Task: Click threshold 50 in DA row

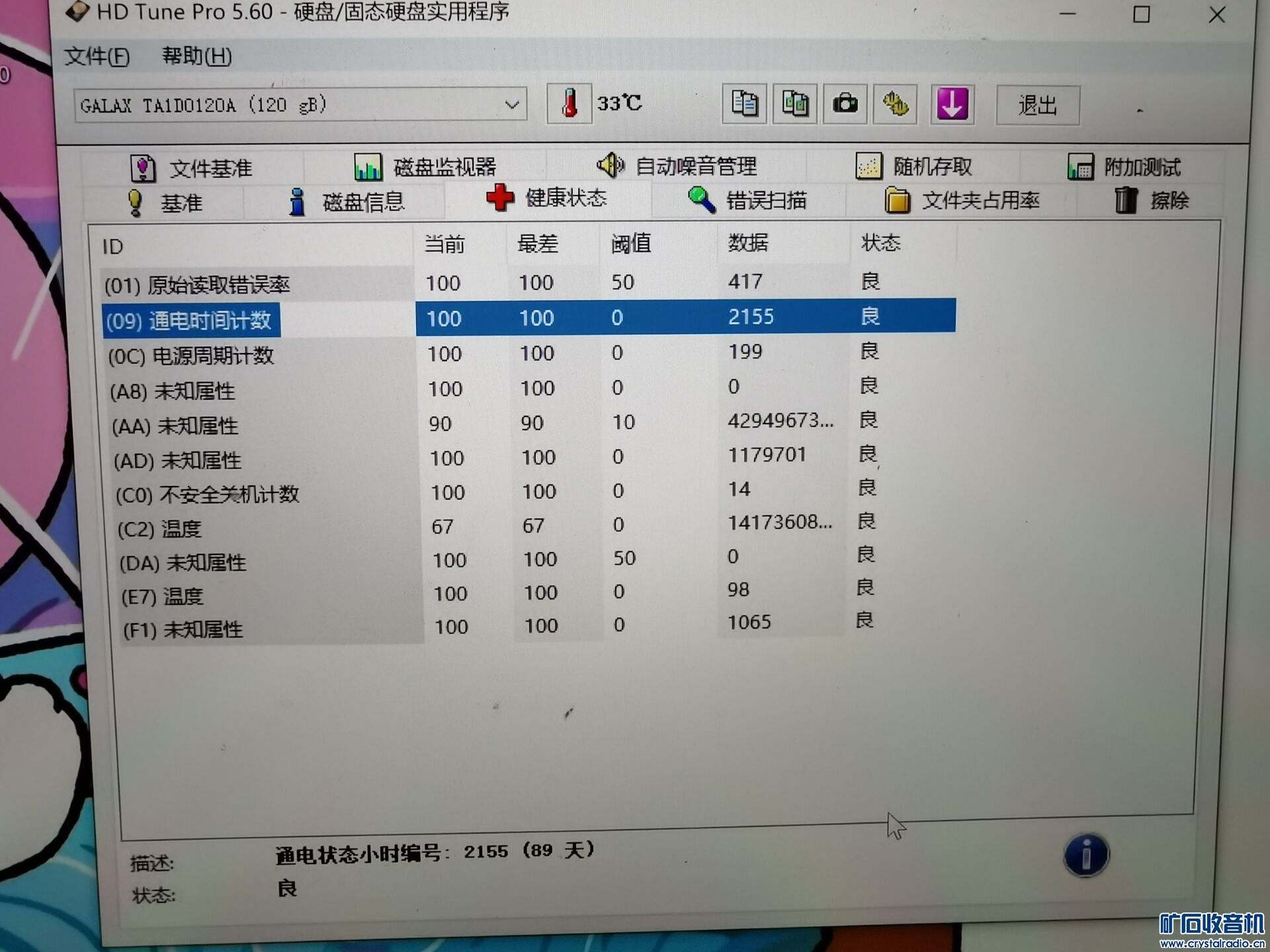Action: 624,558
